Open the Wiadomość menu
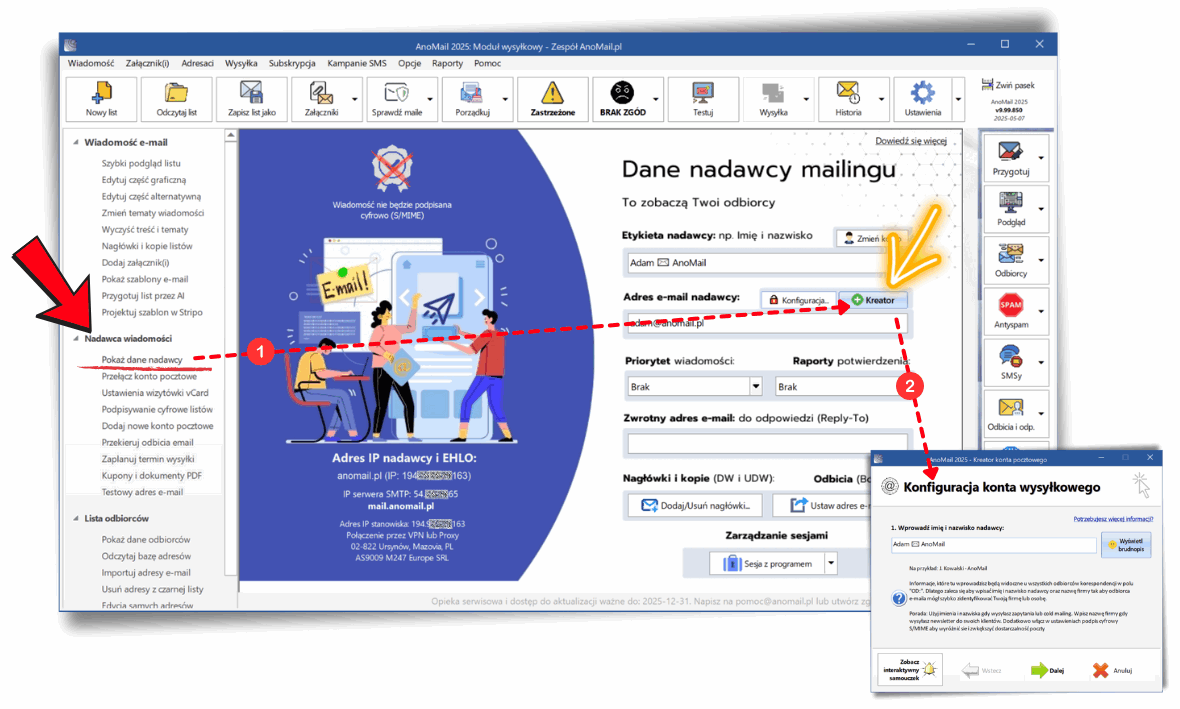 tap(91, 63)
